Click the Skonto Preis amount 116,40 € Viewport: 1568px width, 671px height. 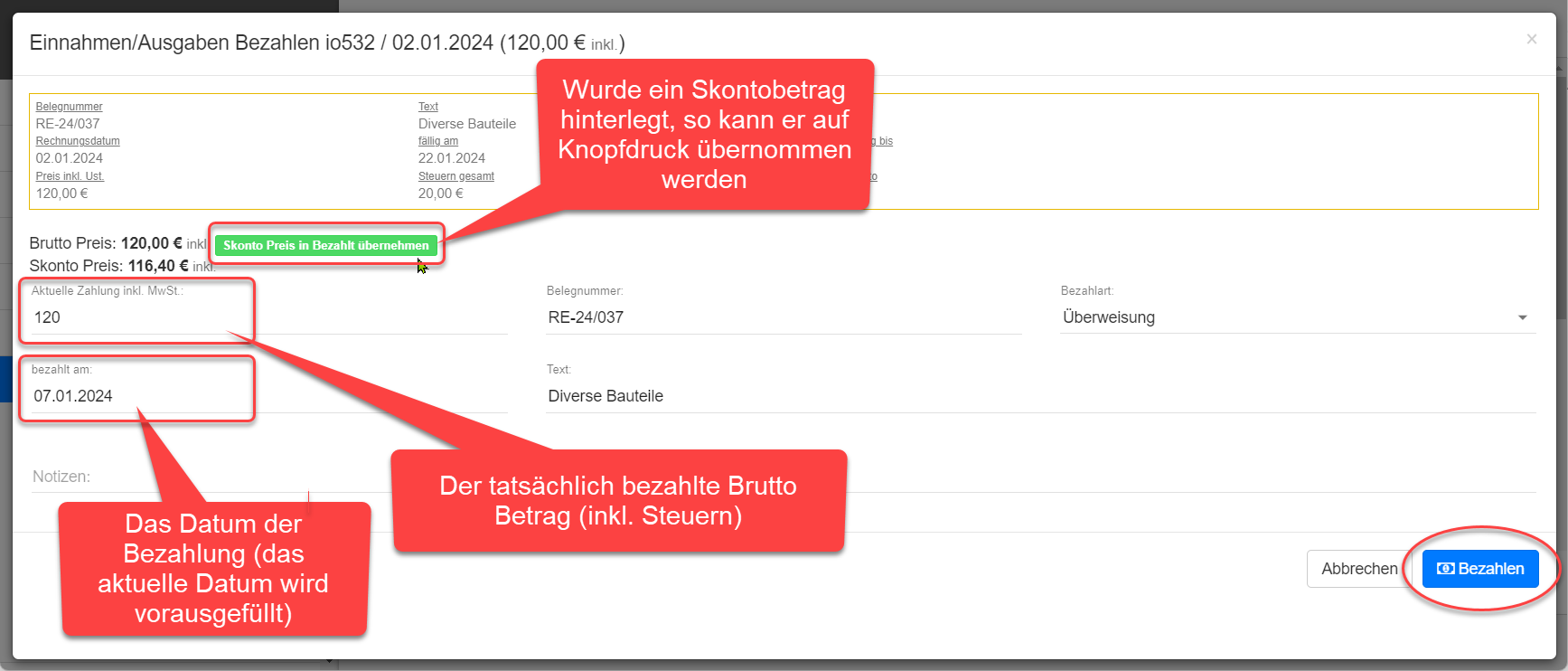pyautogui.click(x=158, y=266)
